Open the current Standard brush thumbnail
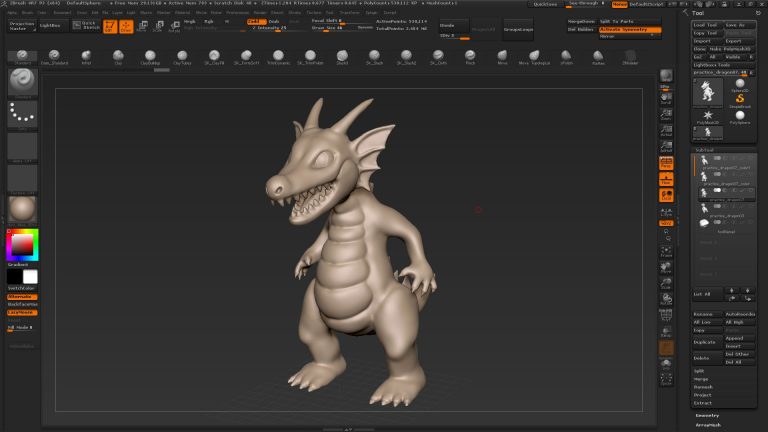The height and width of the screenshot is (432, 768). point(23,82)
